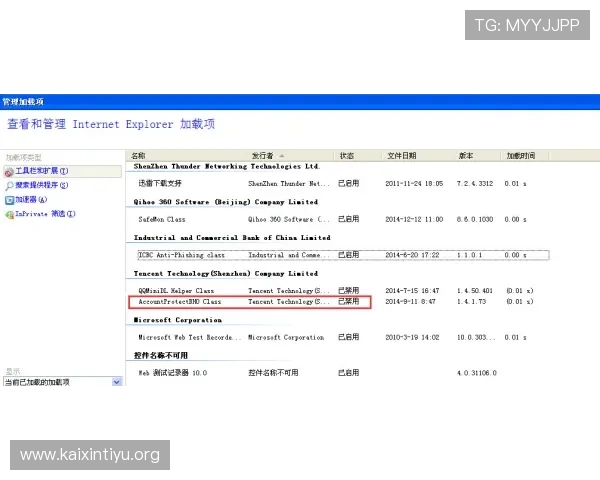The width and height of the screenshot is (600, 480).
Task: Click version 1.4.50.401 cell
Action: (475, 291)
